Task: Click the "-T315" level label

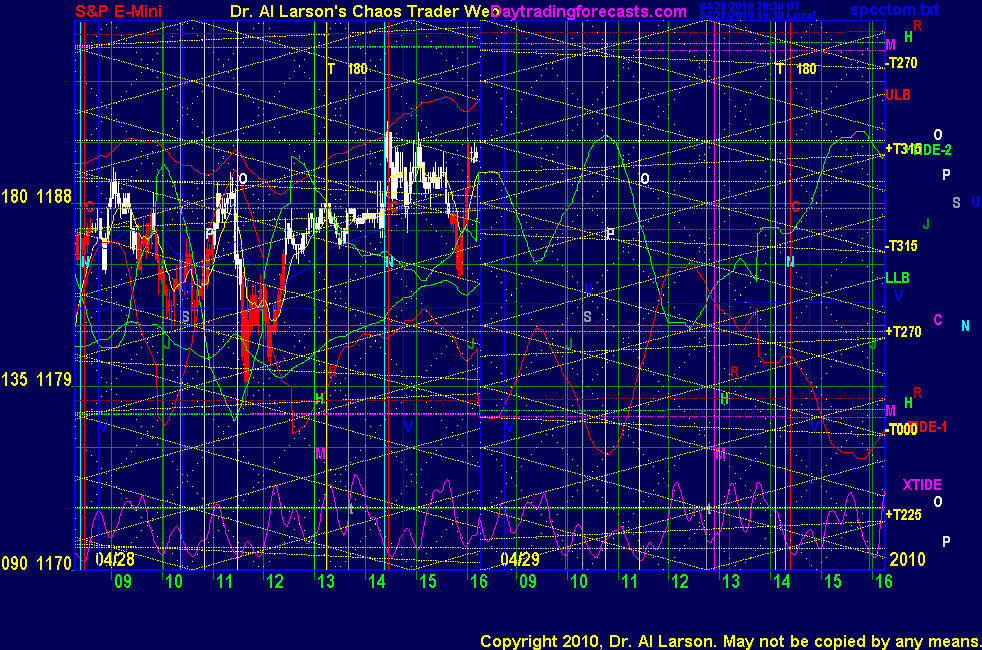Action: click(902, 246)
